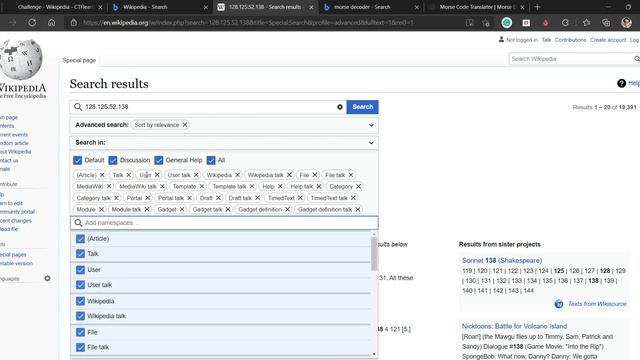Click the namespace list scroll down arrow
The image size is (640, 360).
click(374, 354)
